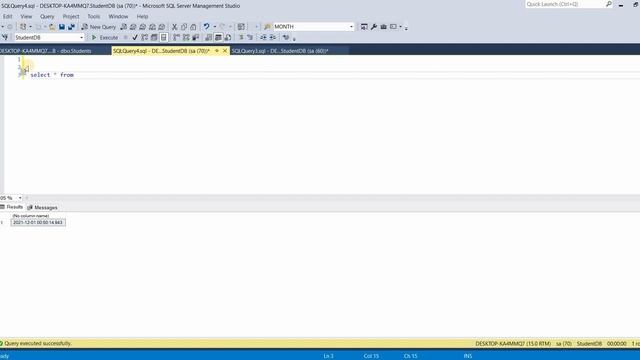Execute the current query
The width and height of the screenshot is (640, 360).
tap(105, 38)
